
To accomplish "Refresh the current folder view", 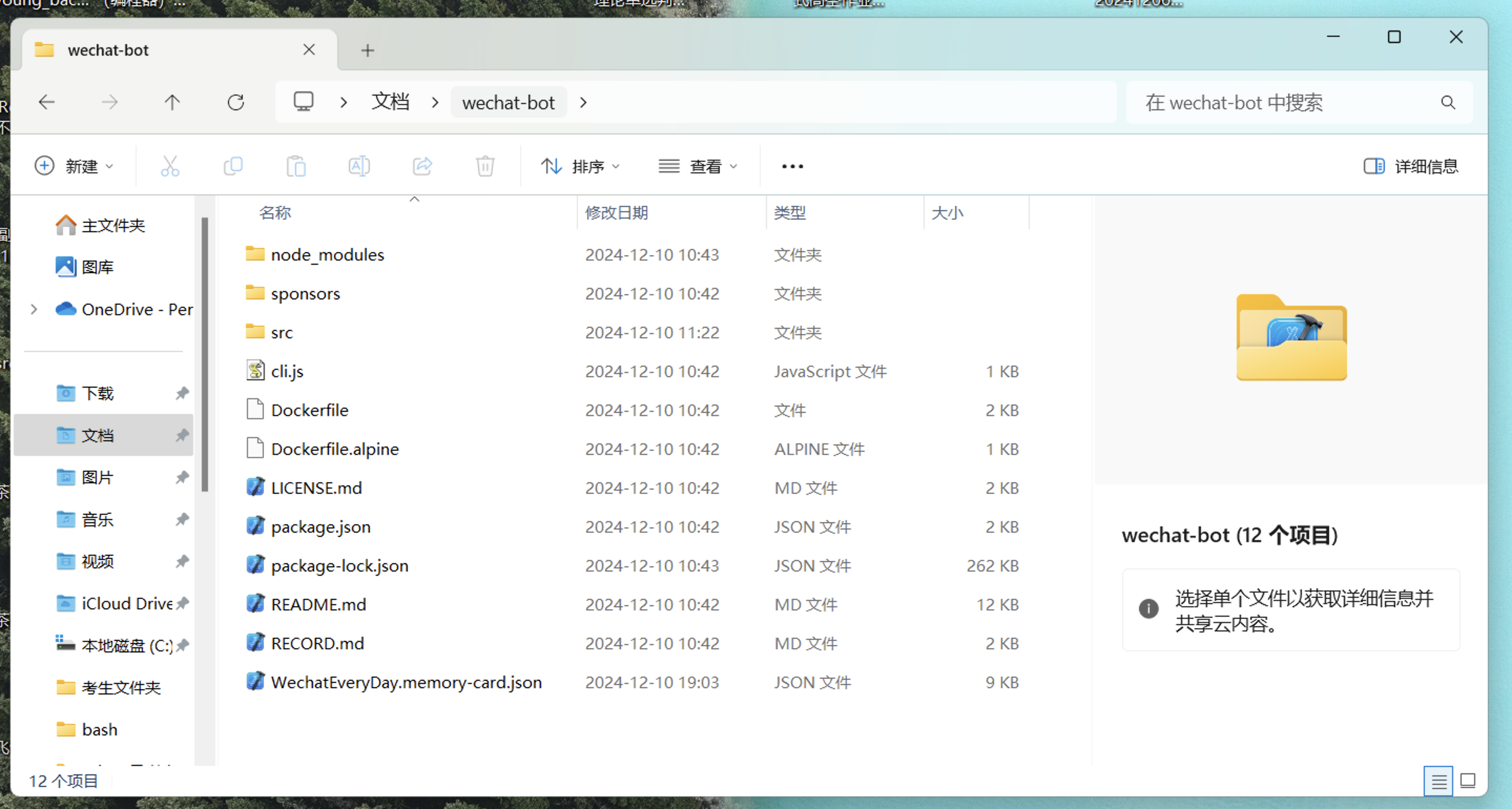I will (235, 103).
